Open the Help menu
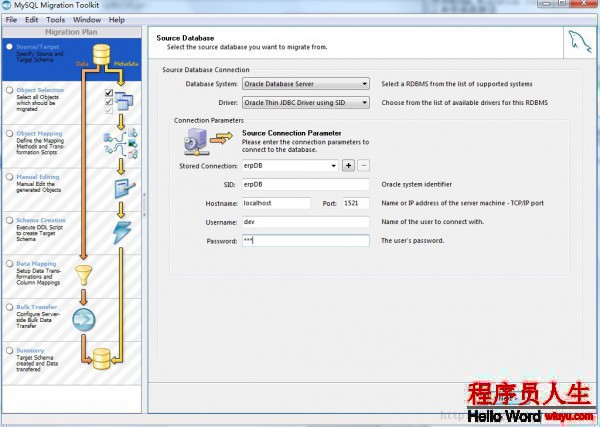Image resolution: width=600 pixels, height=427 pixels. 117,20
